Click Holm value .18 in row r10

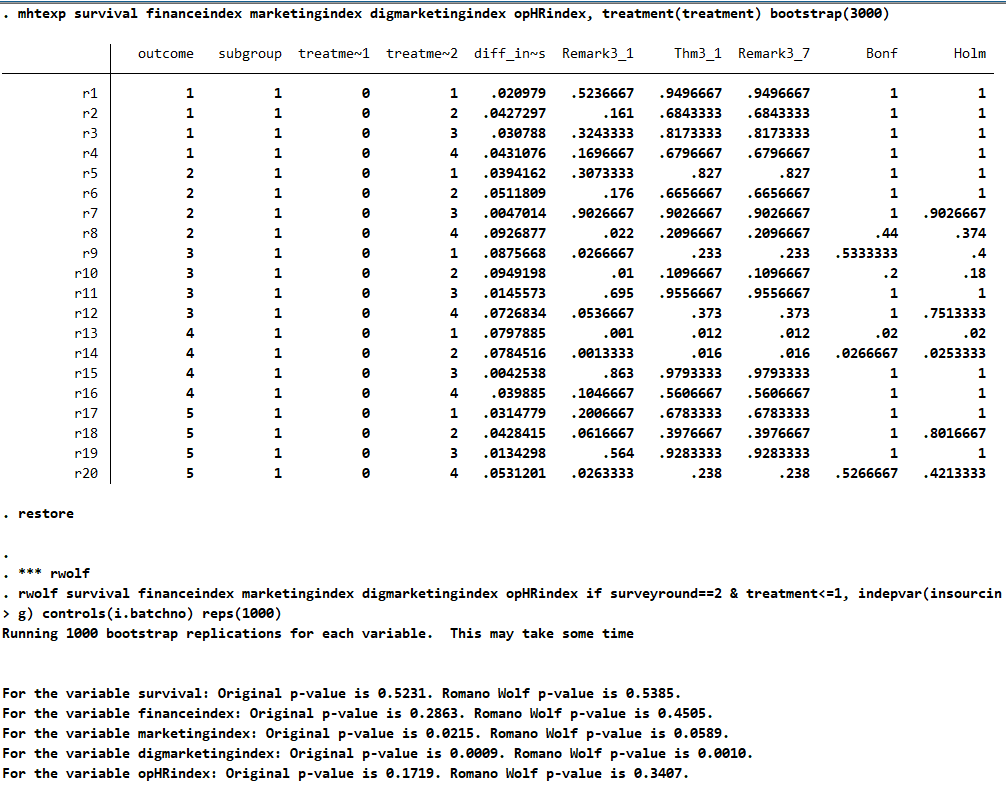[x=974, y=273]
